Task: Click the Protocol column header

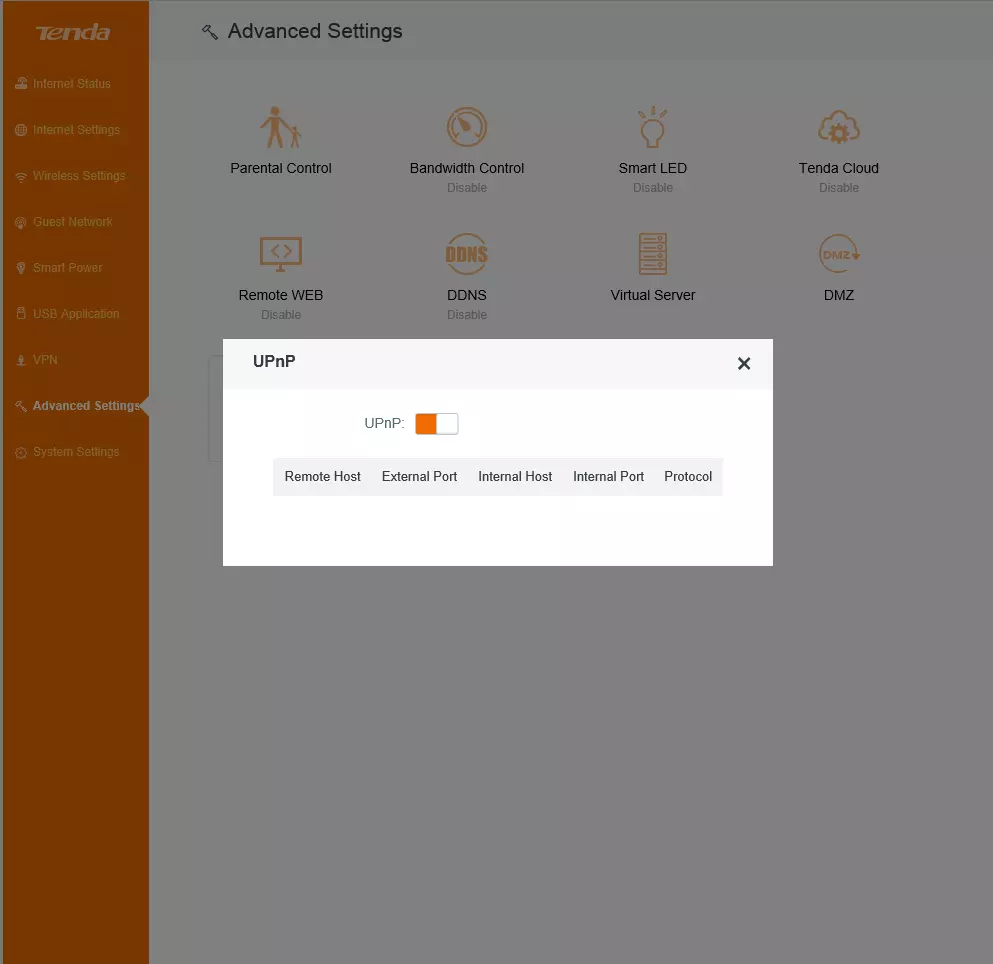Action: coord(688,476)
